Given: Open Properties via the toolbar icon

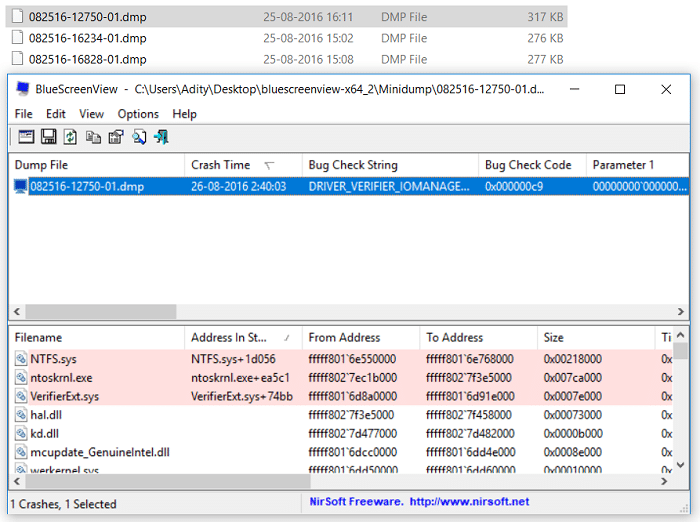Looking at the screenshot, I should point(116,137).
